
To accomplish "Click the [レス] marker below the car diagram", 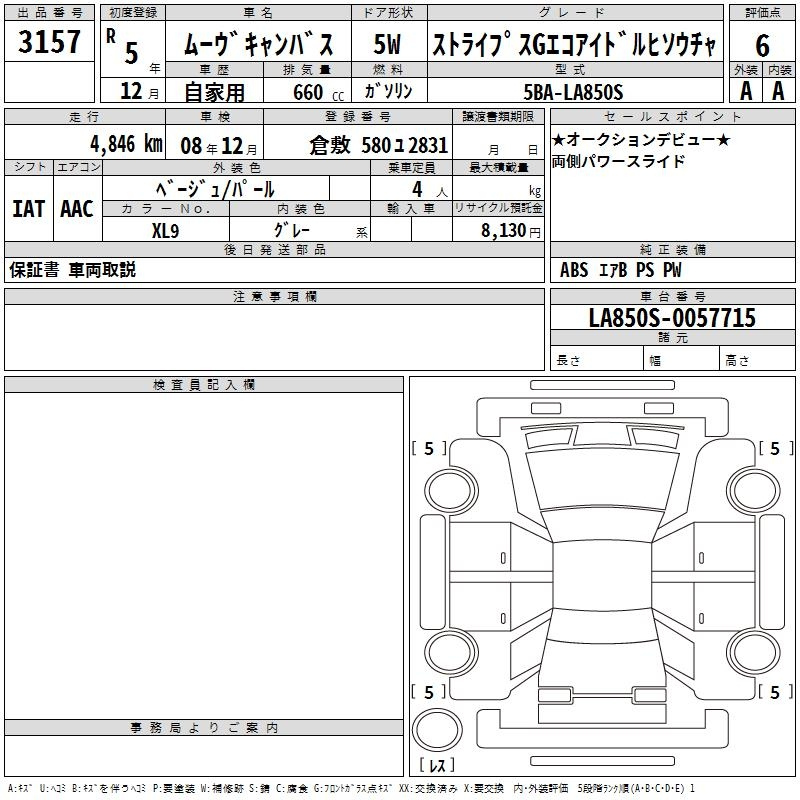I will (441, 766).
